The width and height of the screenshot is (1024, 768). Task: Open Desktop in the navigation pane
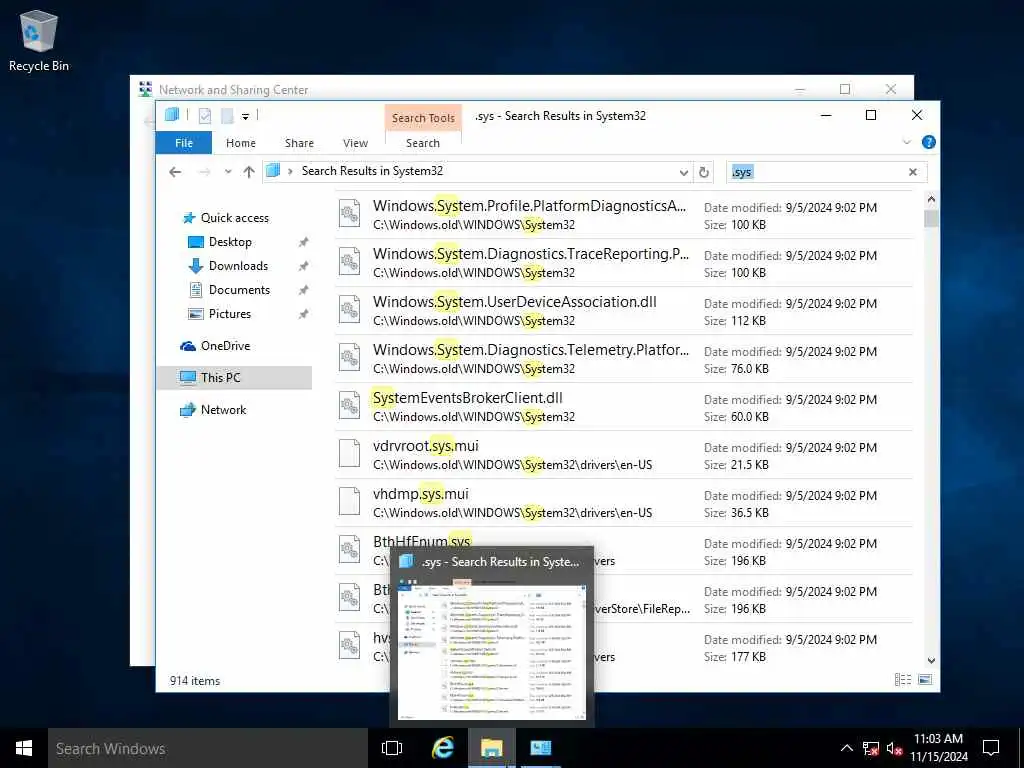230,242
